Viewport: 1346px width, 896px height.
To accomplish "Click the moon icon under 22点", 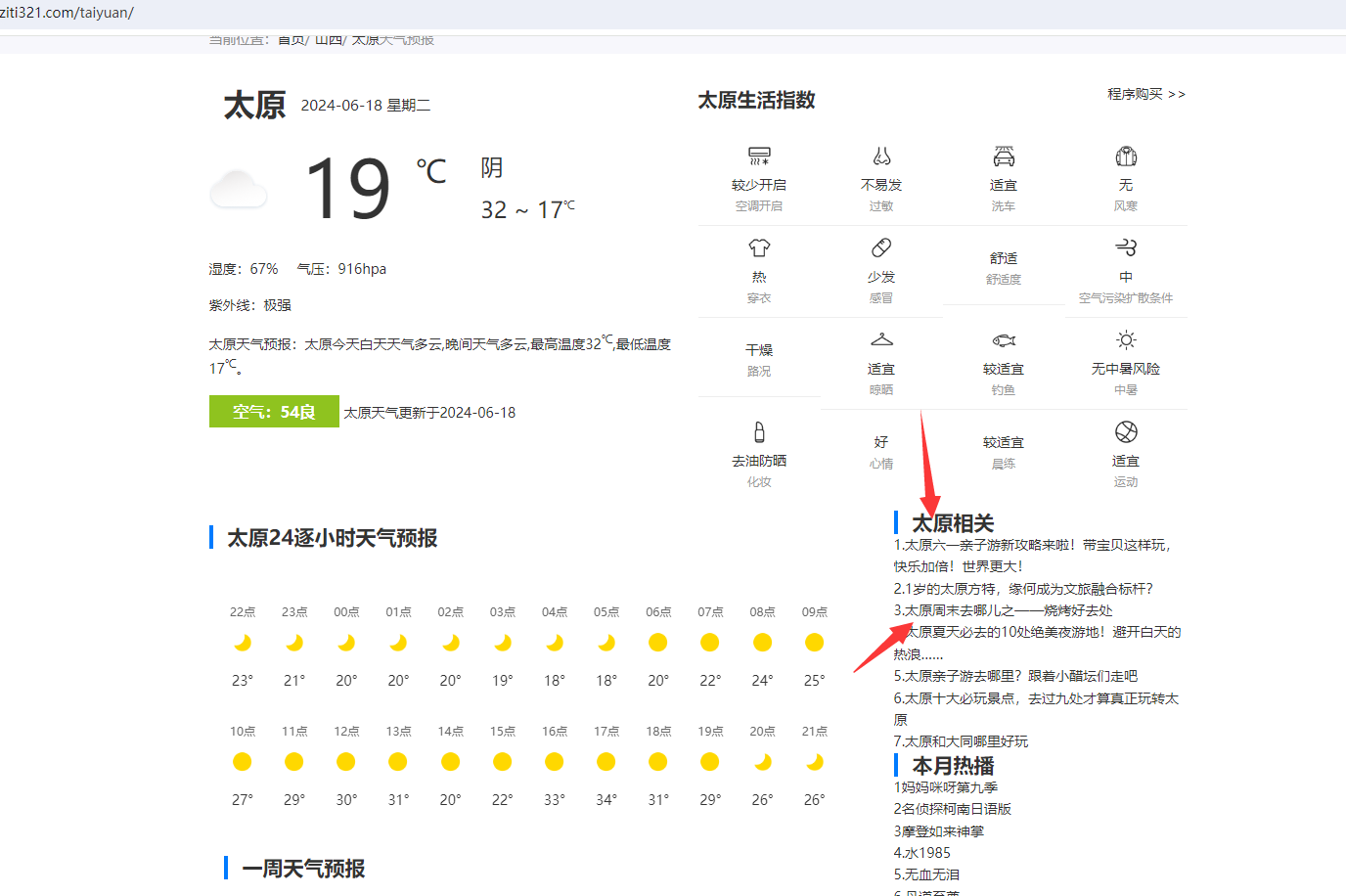I will pos(243,643).
